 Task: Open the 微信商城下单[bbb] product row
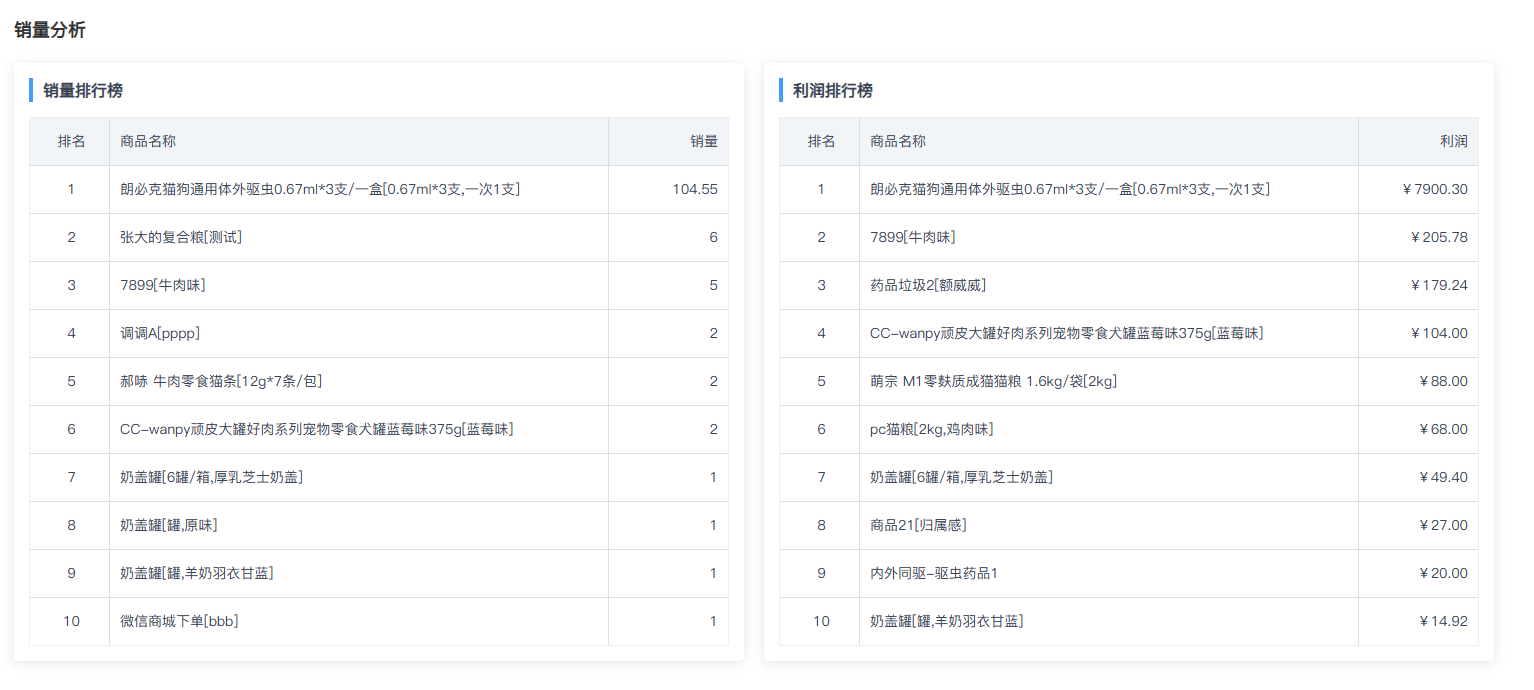click(179, 622)
